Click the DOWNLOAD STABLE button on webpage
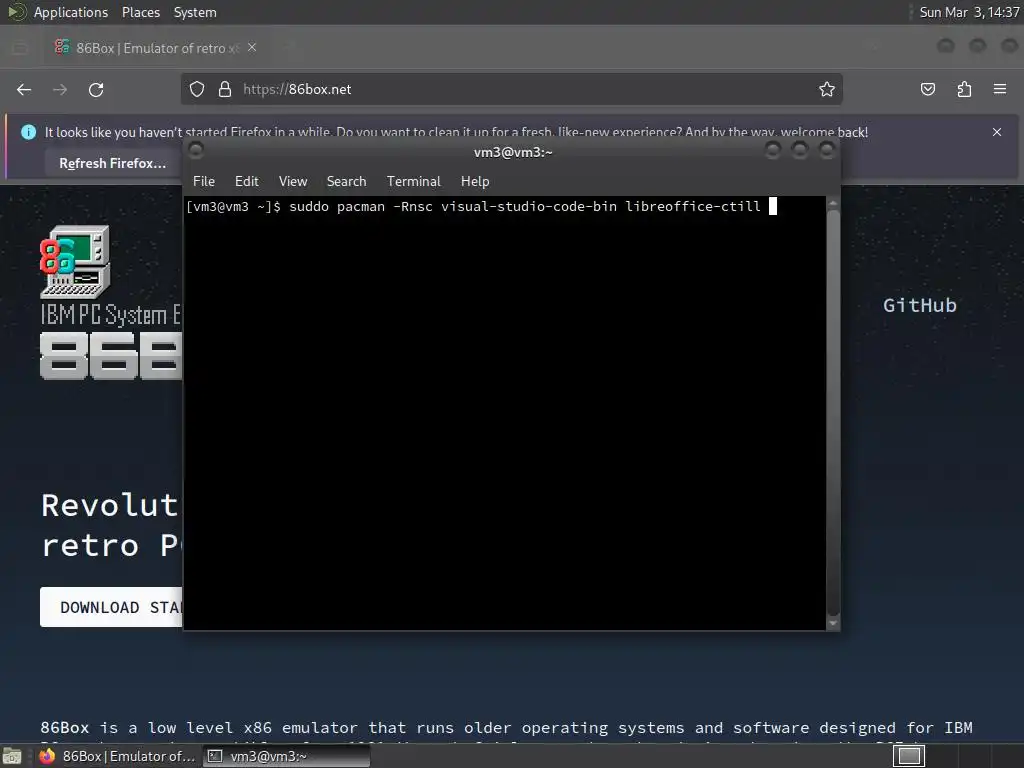This screenshot has height=768, width=1024. (112, 607)
